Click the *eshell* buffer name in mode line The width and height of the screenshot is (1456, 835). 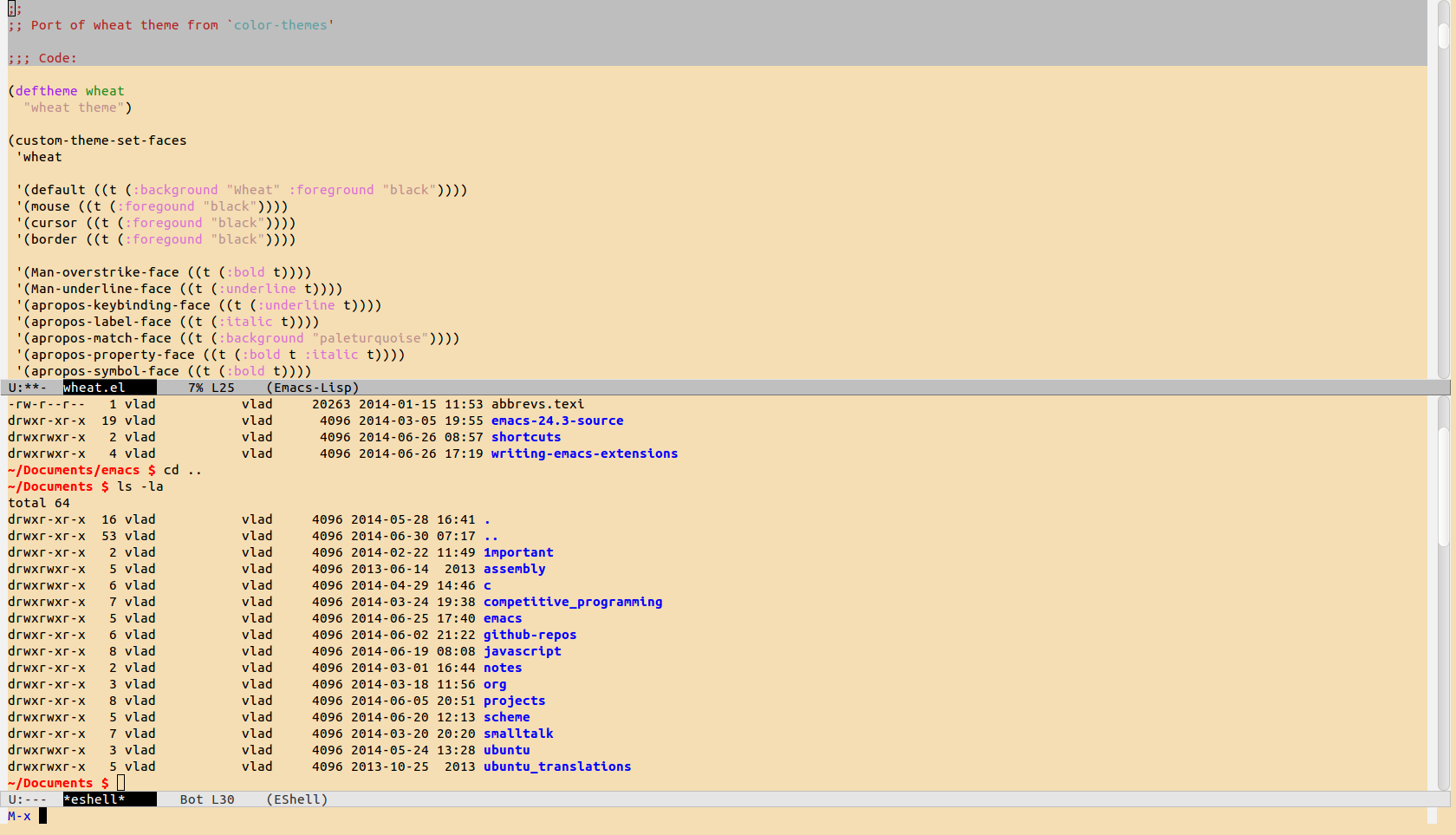click(94, 799)
